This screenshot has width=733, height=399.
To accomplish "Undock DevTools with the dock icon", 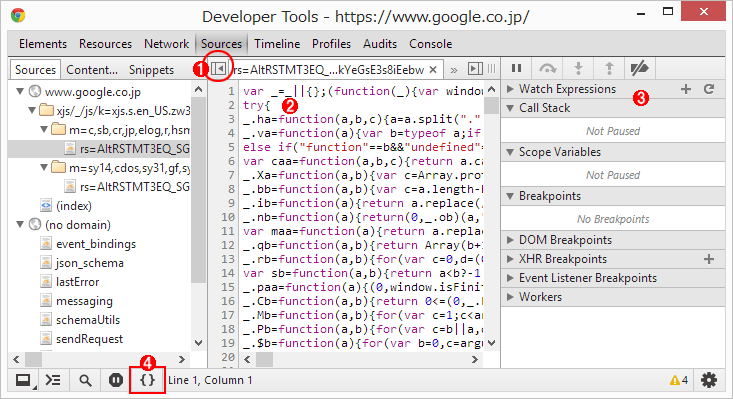I will click(23, 380).
